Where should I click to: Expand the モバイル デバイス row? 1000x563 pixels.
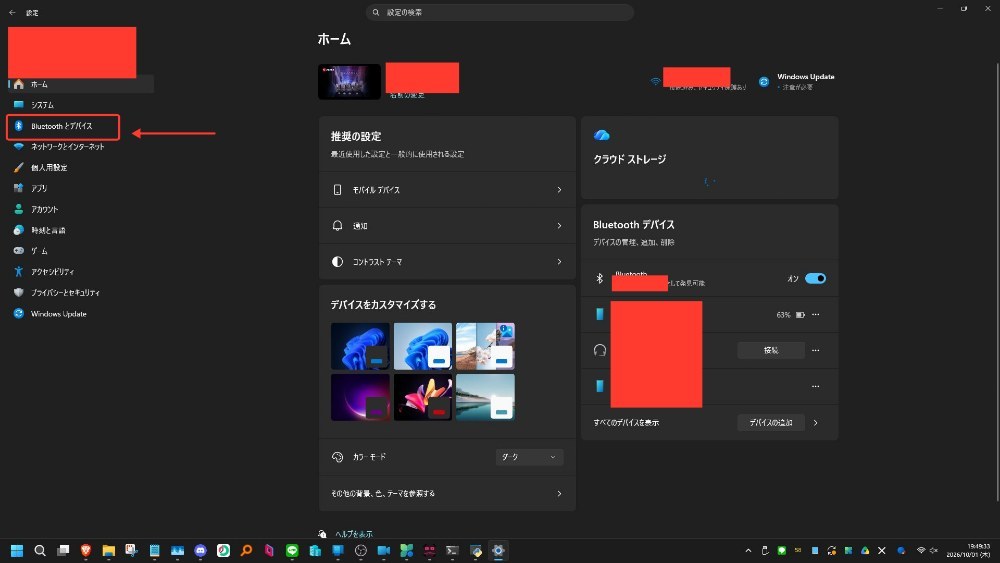[447, 190]
